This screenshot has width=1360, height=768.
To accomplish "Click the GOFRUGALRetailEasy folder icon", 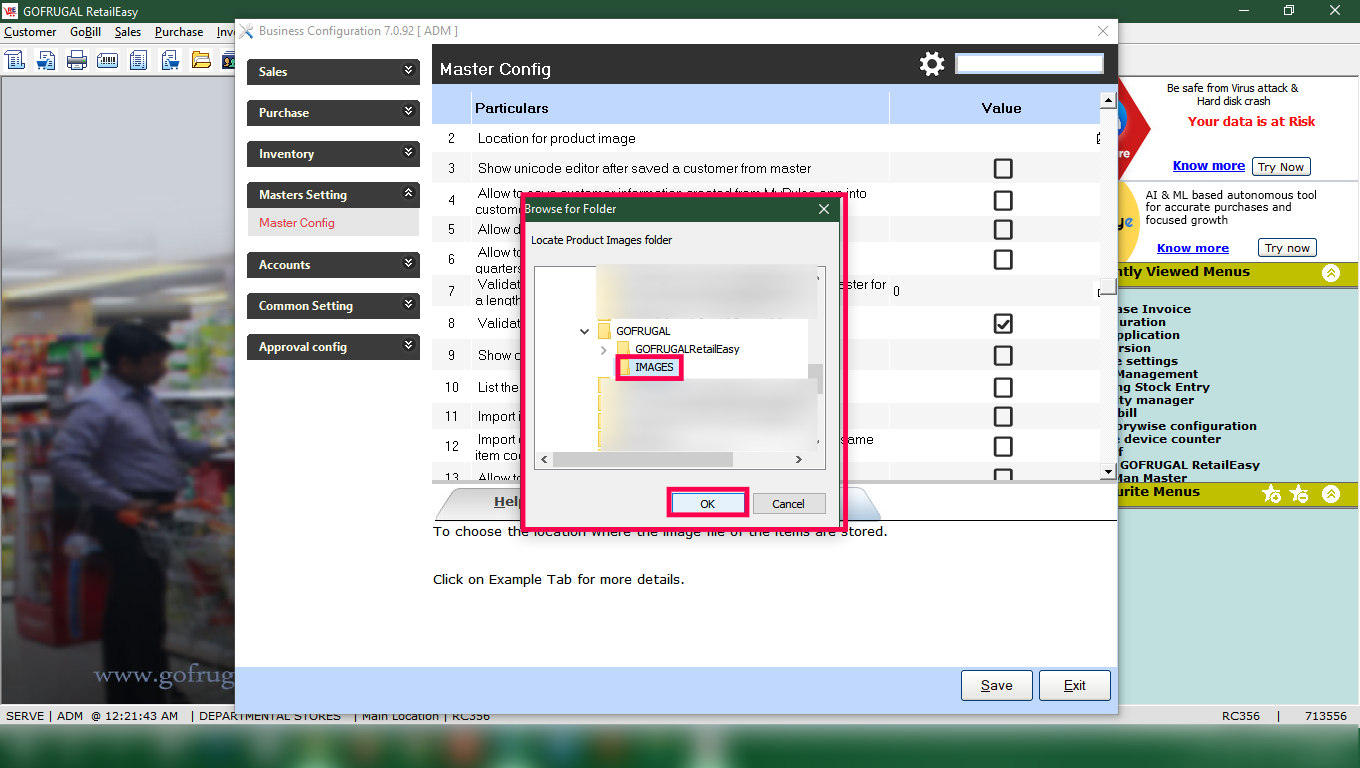I will click(624, 349).
